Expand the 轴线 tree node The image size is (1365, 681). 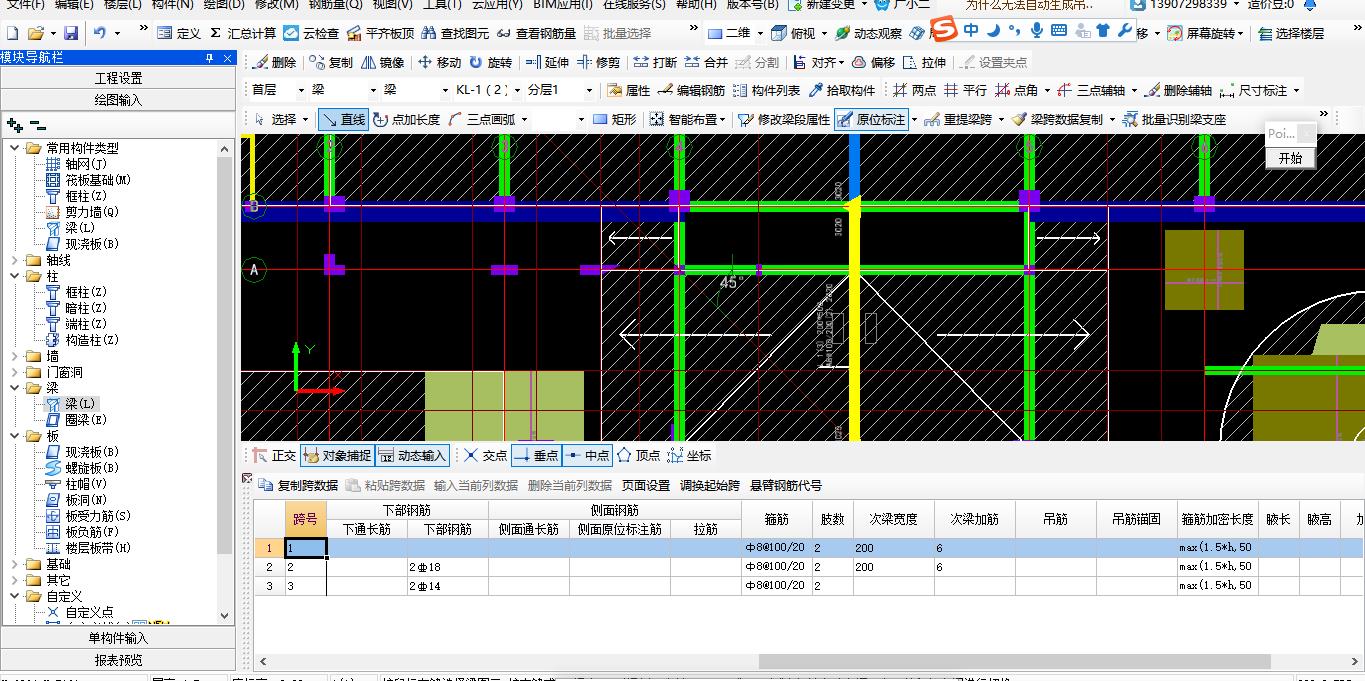coord(14,260)
